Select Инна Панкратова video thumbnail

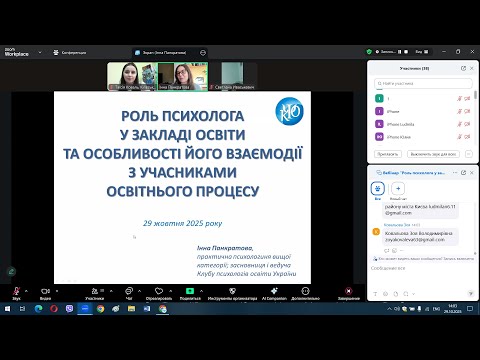click(182, 76)
